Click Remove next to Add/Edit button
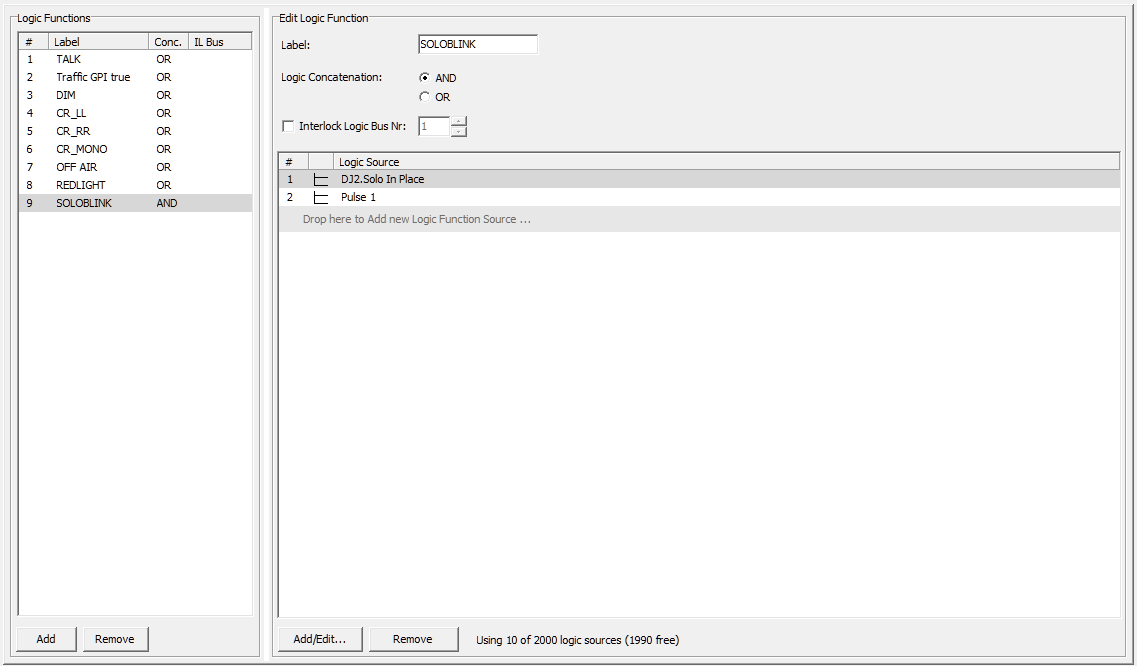 pyautogui.click(x=413, y=639)
